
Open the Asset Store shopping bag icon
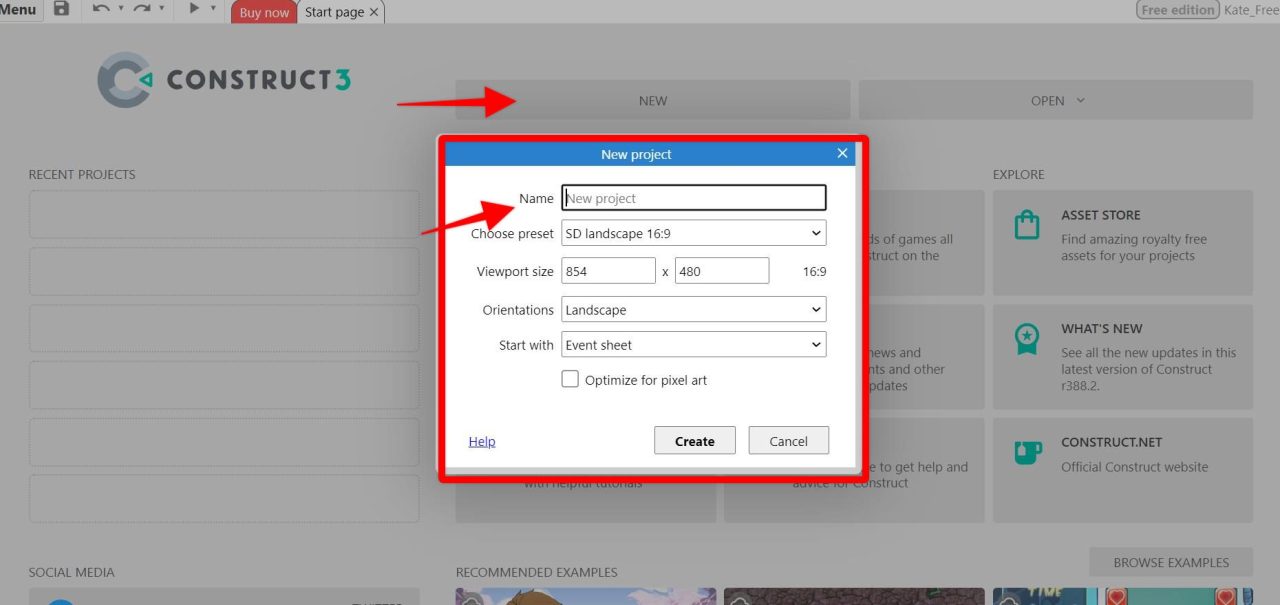[x=1025, y=225]
